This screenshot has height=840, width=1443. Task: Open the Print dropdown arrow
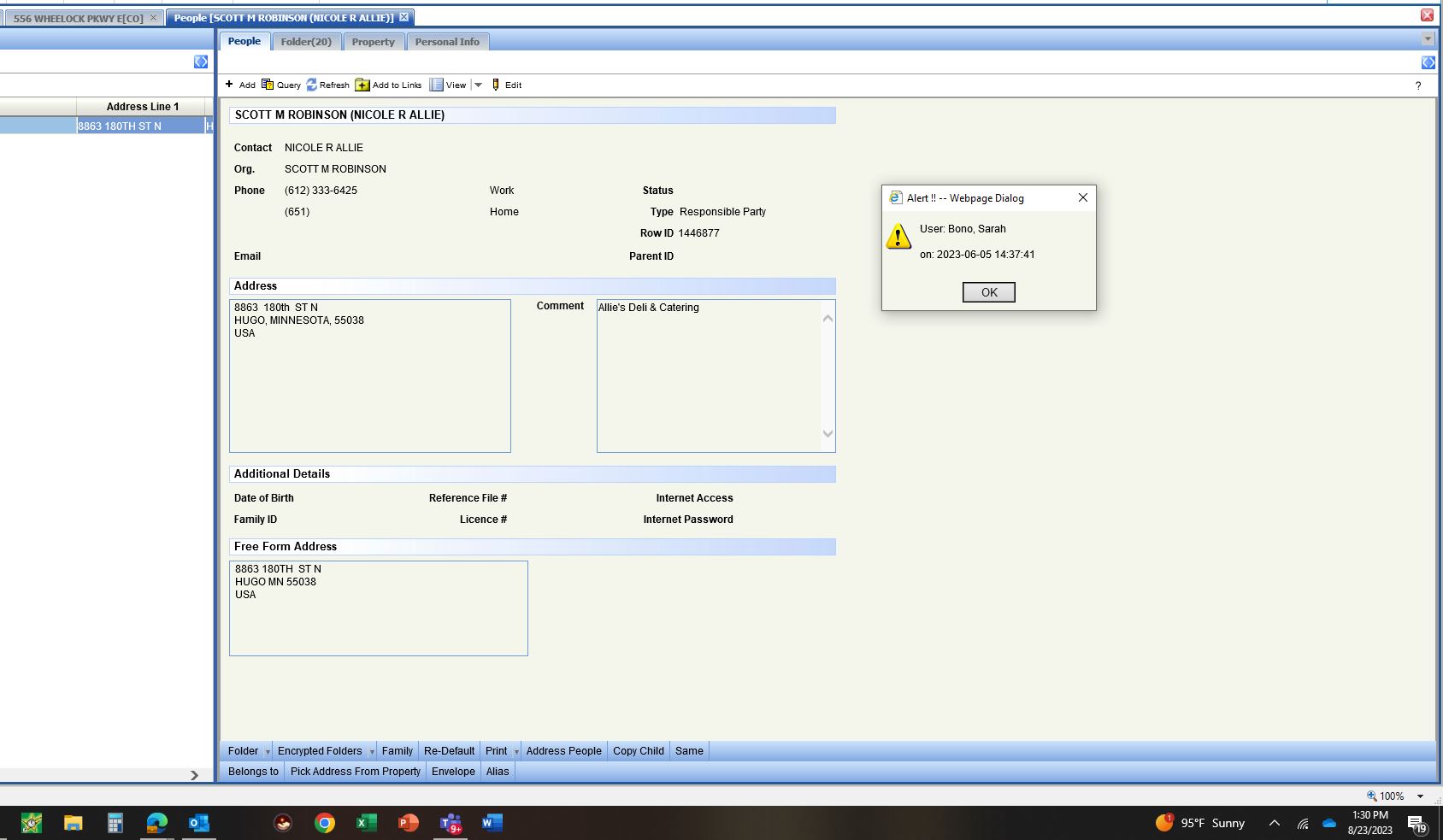[516, 752]
